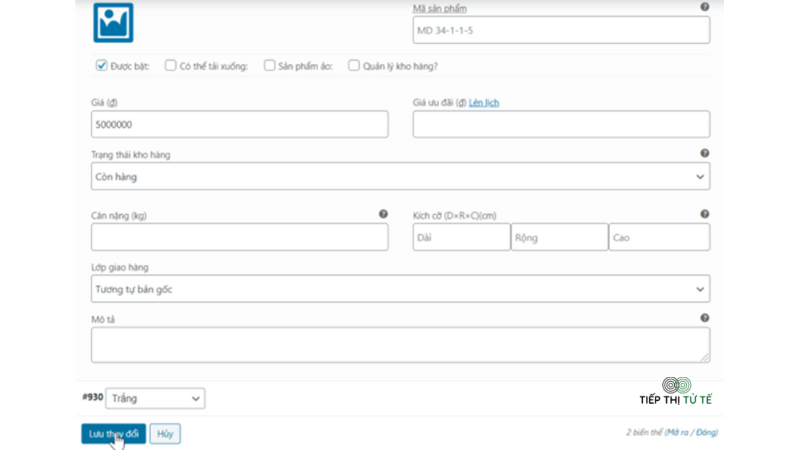Open the Lên lịch sale schedule link
The image size is (800, 450).
point(484,103)
